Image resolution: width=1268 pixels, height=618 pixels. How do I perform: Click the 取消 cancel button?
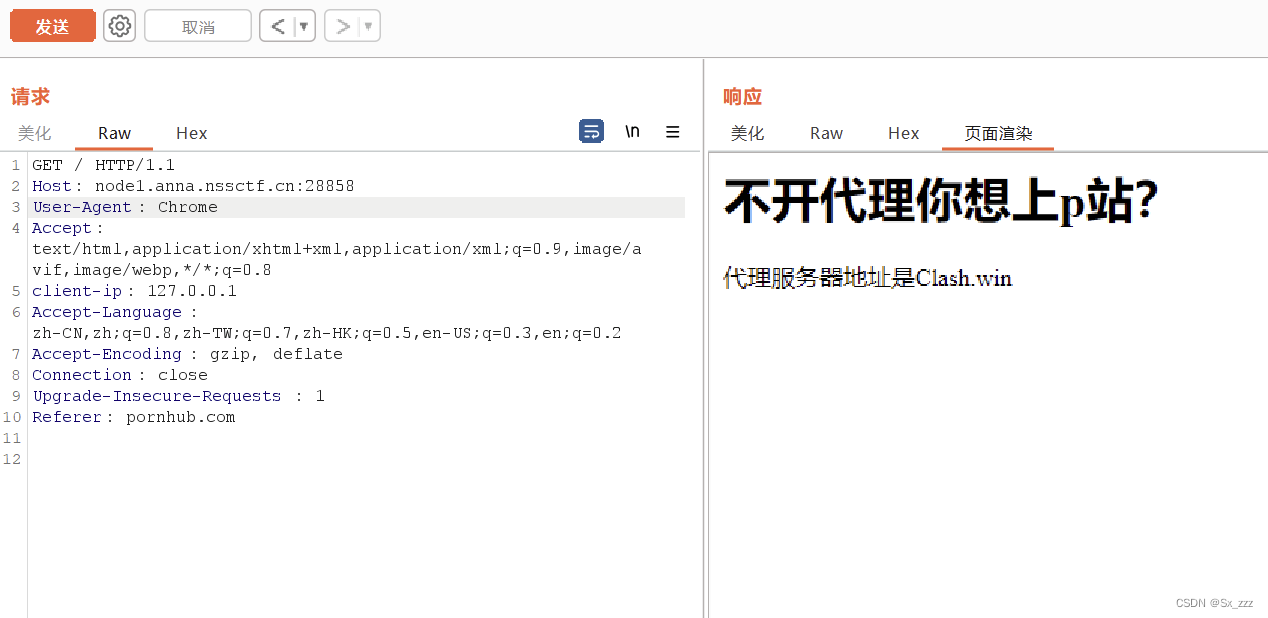197,25
